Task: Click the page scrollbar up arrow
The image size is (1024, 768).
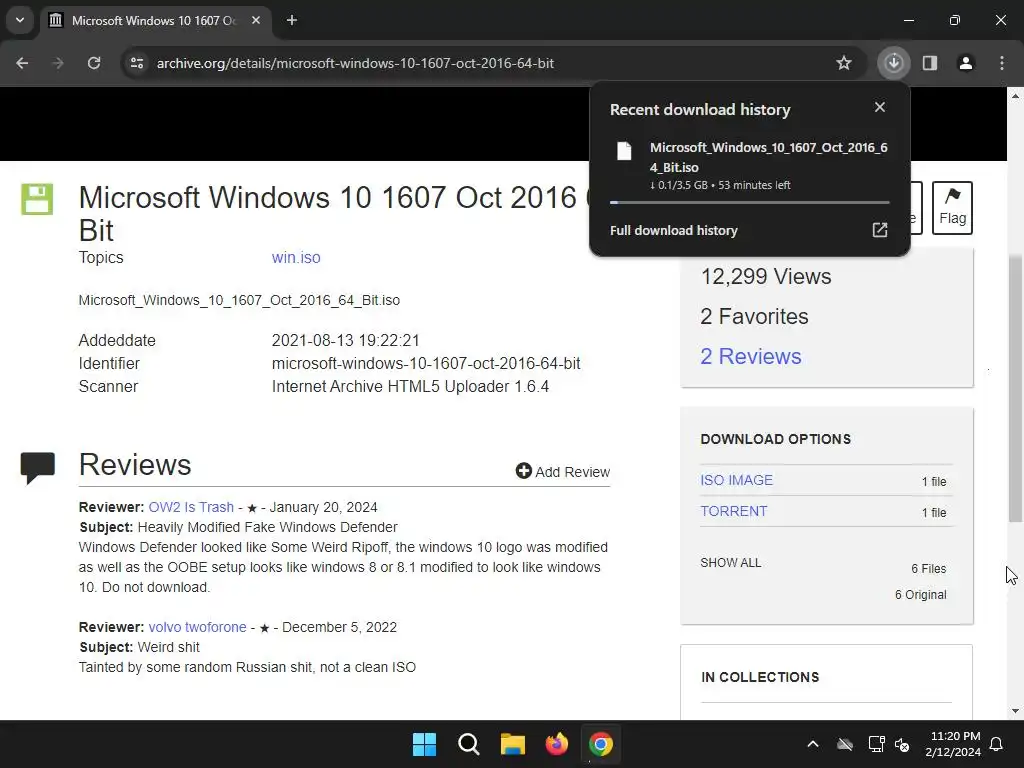Action: (1015, 96)
